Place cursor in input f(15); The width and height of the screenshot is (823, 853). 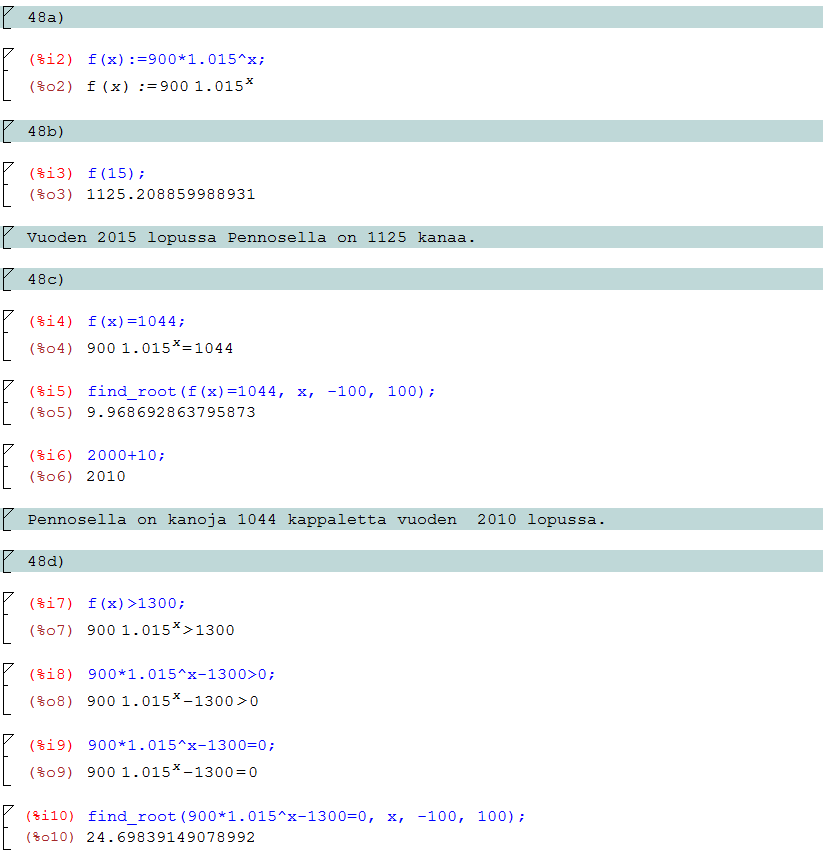(x=116, y=174)
